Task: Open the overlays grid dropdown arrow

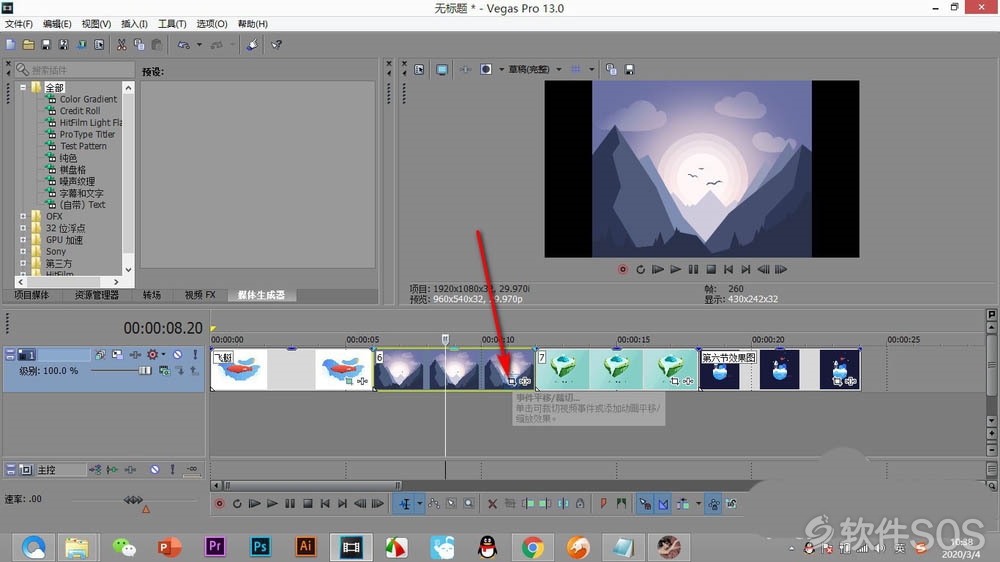Action: (x=591, y=69)
